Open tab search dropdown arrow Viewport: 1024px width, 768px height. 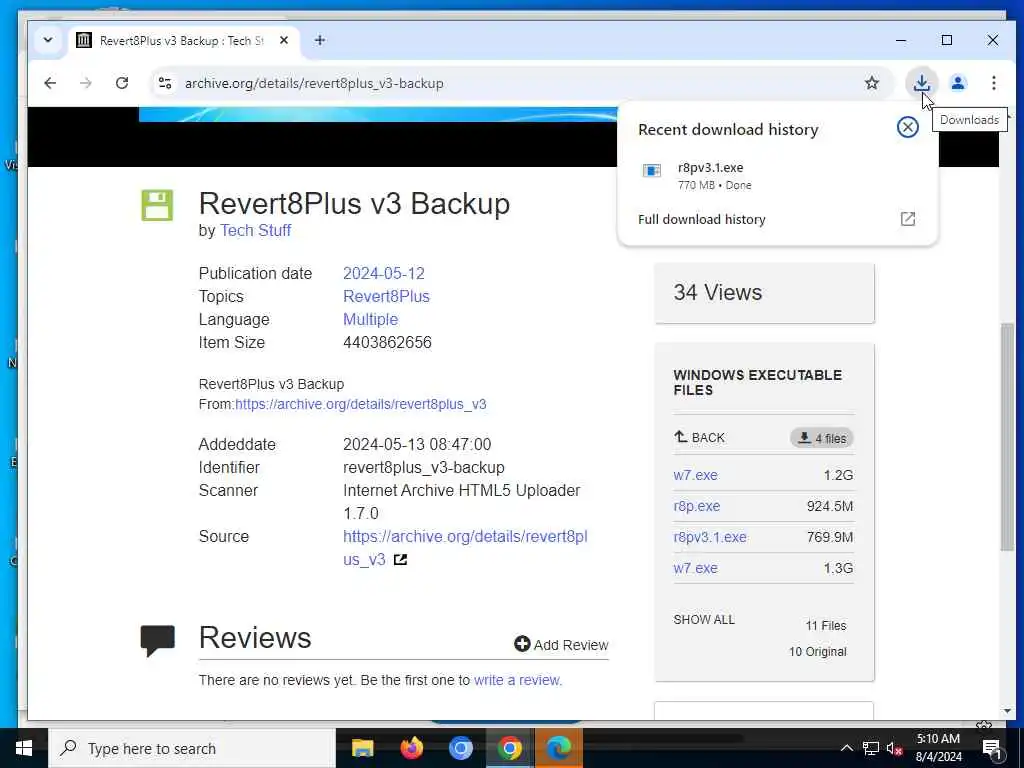(48, 40)
